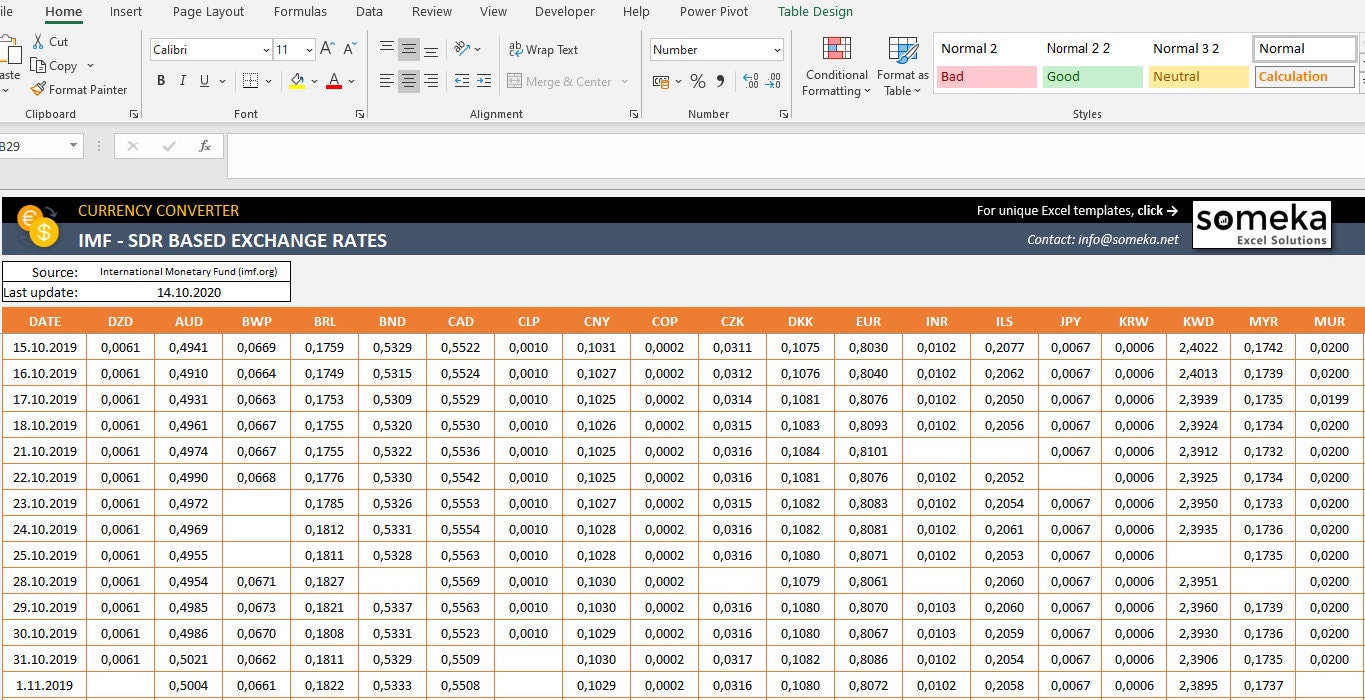Apply Comma Style formatting
Image resolution: width=1365 pixels, height=700 pixels.
click(x=721, y=81)
